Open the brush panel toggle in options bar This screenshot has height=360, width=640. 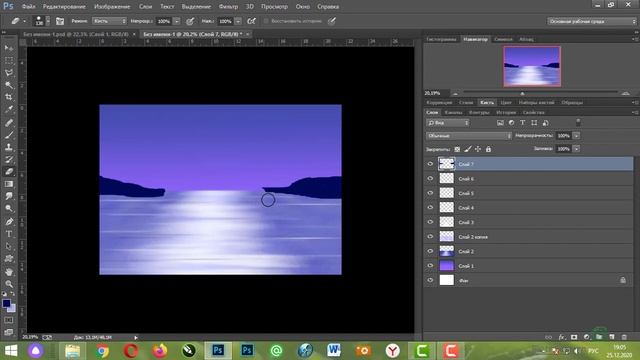pos(60,21)
